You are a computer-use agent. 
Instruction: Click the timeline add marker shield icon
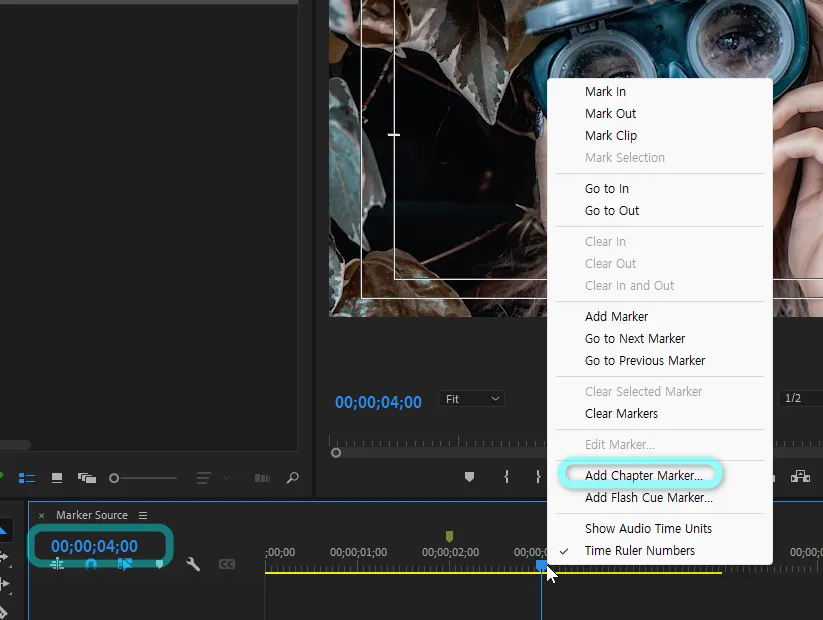click(x=159, y=565)
